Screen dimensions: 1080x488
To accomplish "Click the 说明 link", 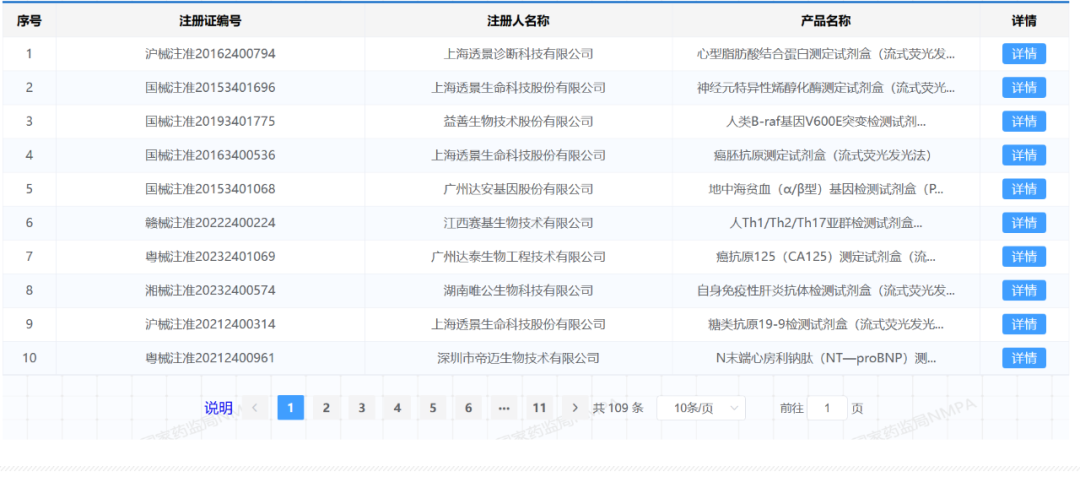I will coord(218,408).
